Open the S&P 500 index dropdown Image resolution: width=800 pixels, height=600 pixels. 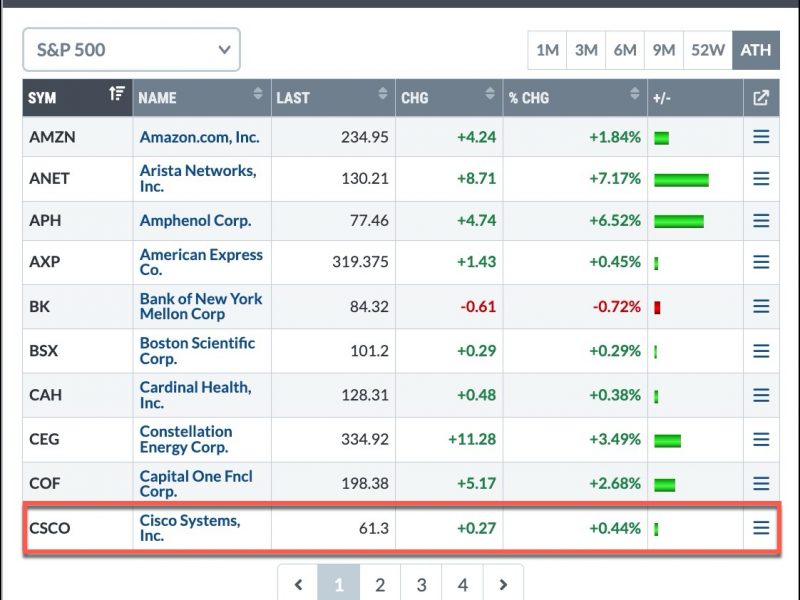point(131,49)
